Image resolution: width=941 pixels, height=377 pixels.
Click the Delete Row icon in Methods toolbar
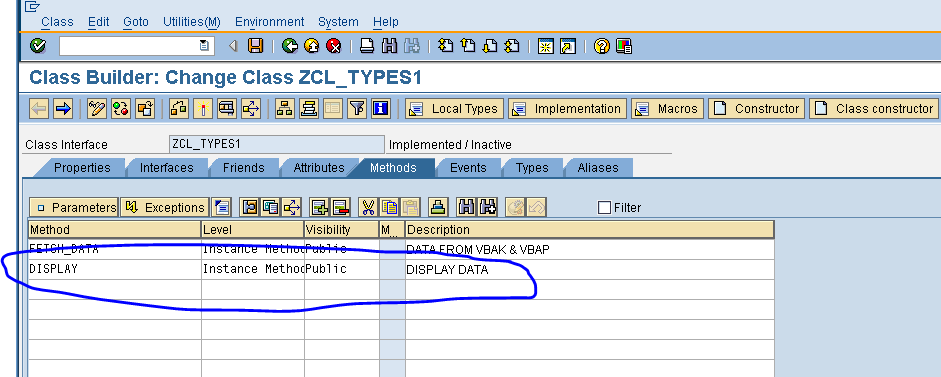click(340, 207)
